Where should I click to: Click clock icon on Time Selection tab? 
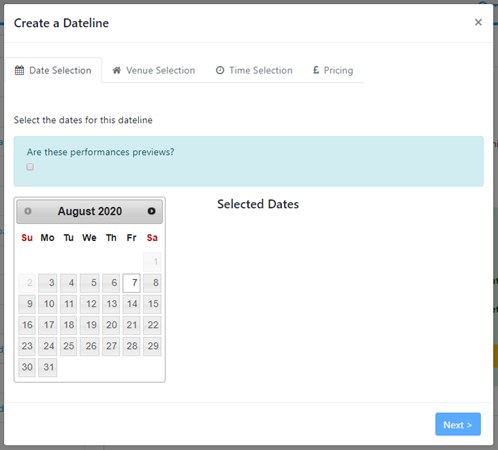tap(220, 70)
